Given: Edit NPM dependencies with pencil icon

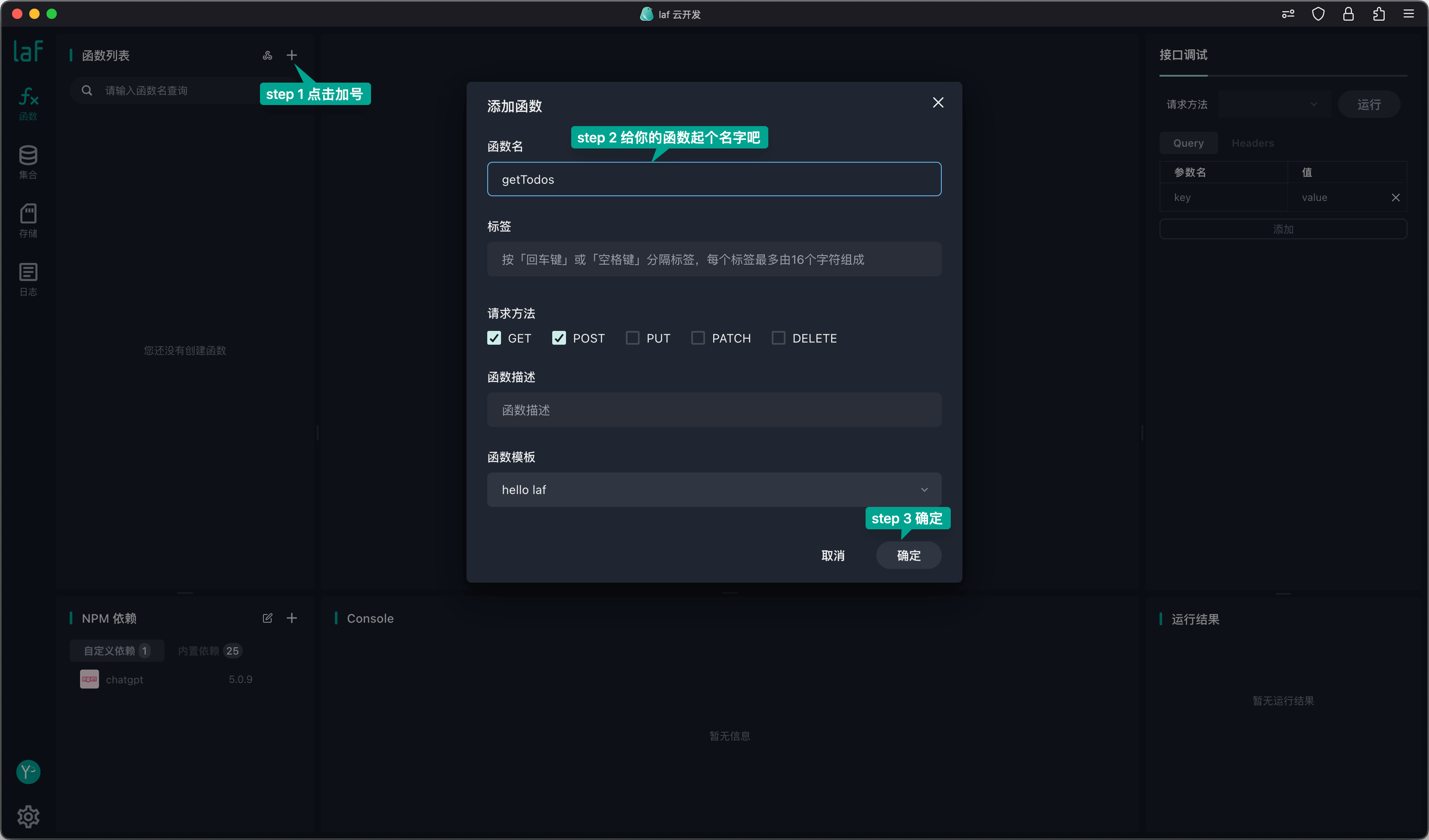Looking at the screenshot, I should pos(268,618).
